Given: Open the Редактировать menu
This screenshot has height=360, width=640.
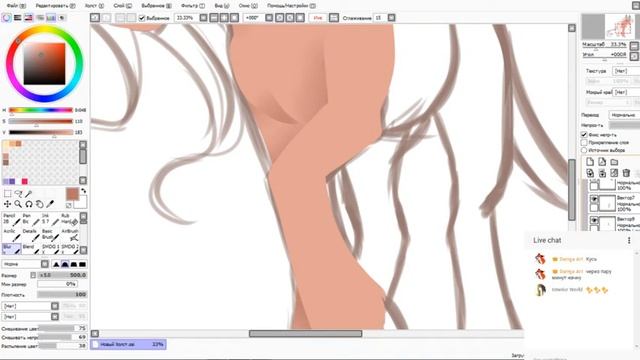Looking at the screenshot, I should (x=56, y=6).
